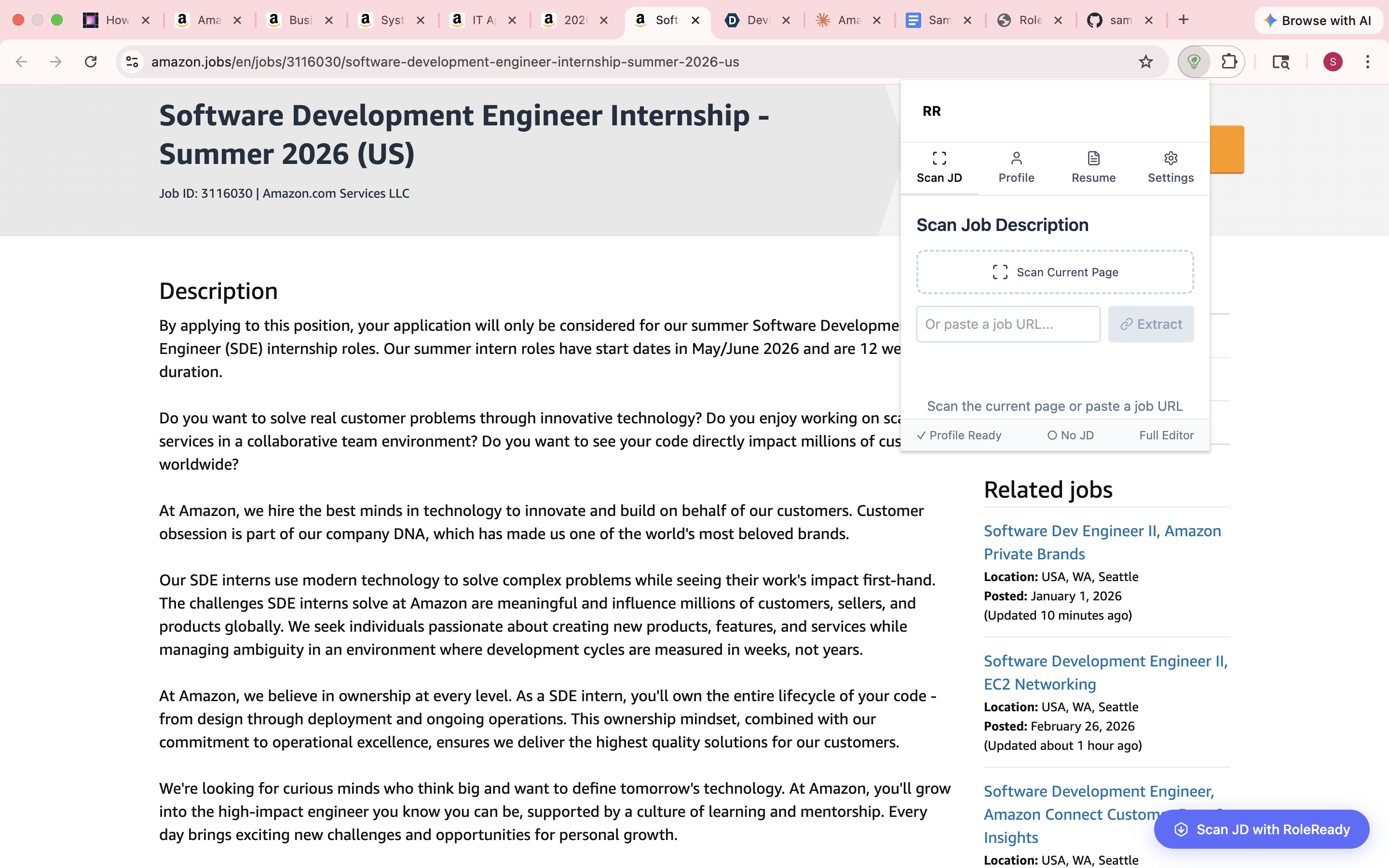Click the Browse with AI button
This screenshot has height=868, width=1389.
point(1318,21)
